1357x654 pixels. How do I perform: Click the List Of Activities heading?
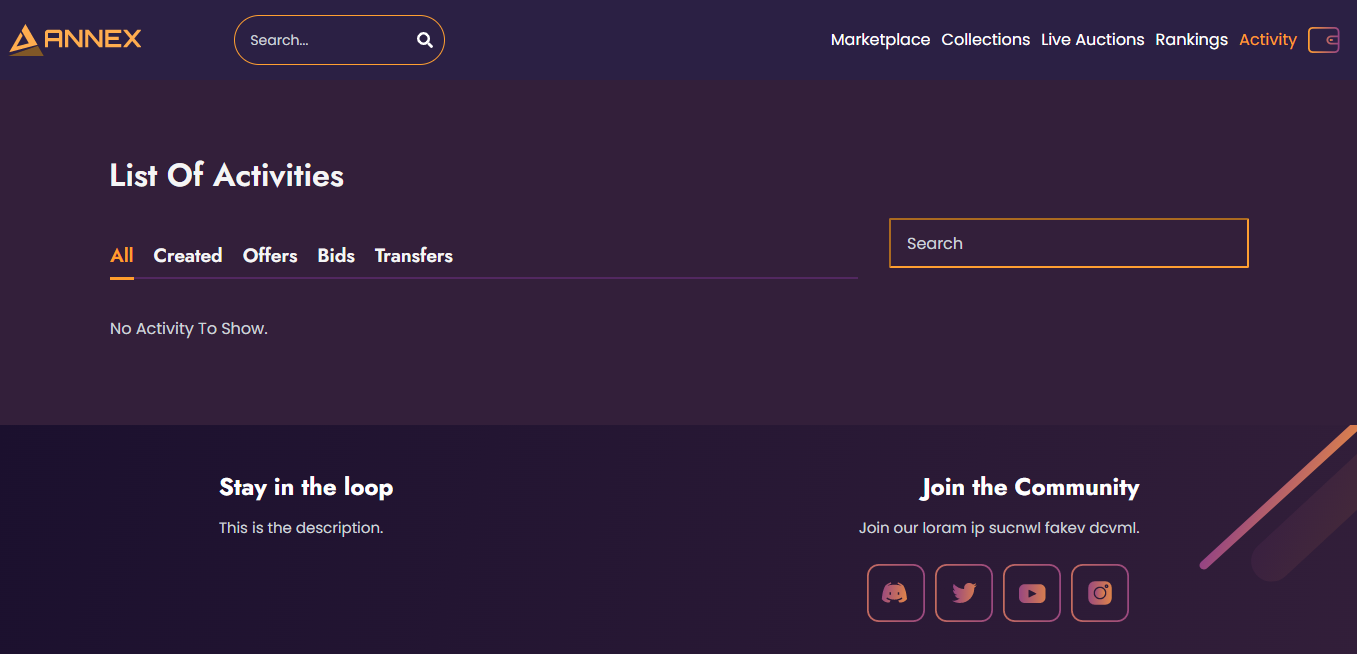(227, 176)
